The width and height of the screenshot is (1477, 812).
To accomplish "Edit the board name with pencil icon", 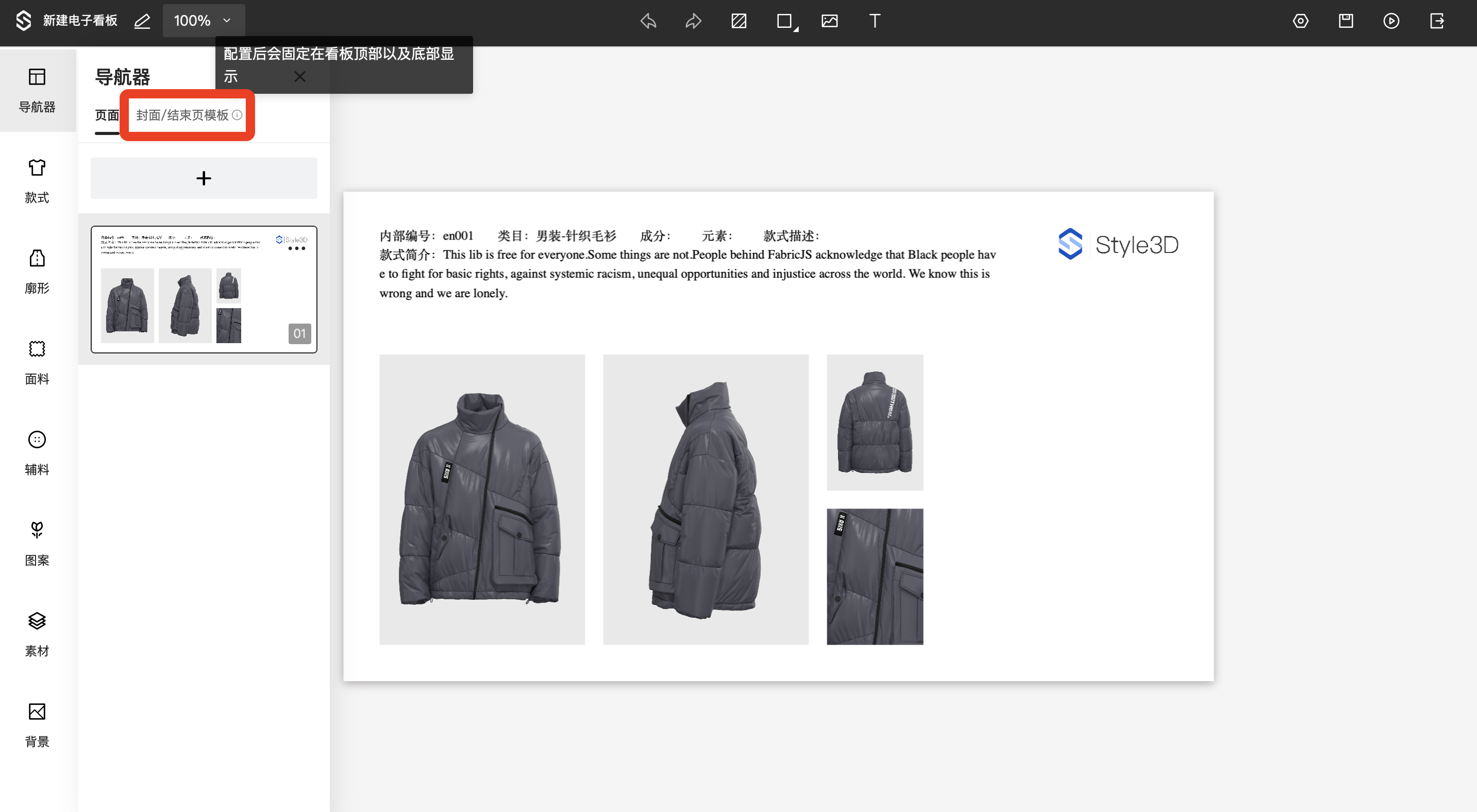I will point(142,21).
